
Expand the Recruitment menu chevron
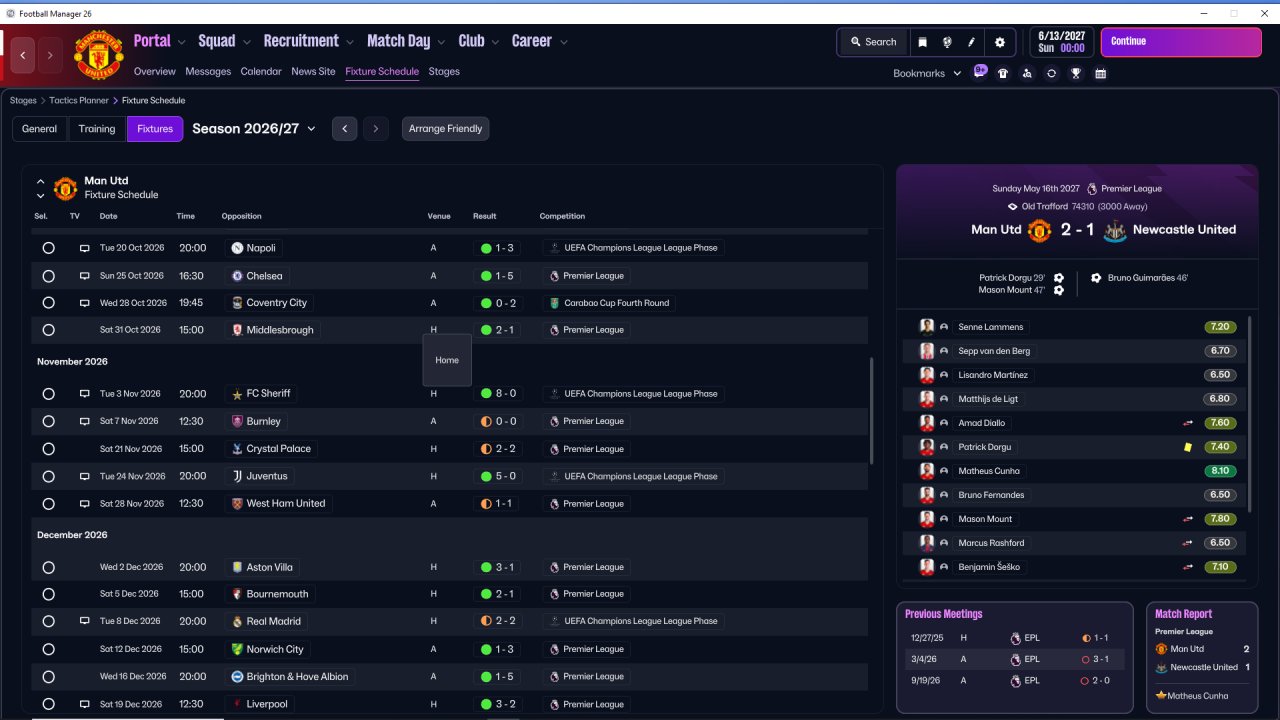click(x=350, y=42)
